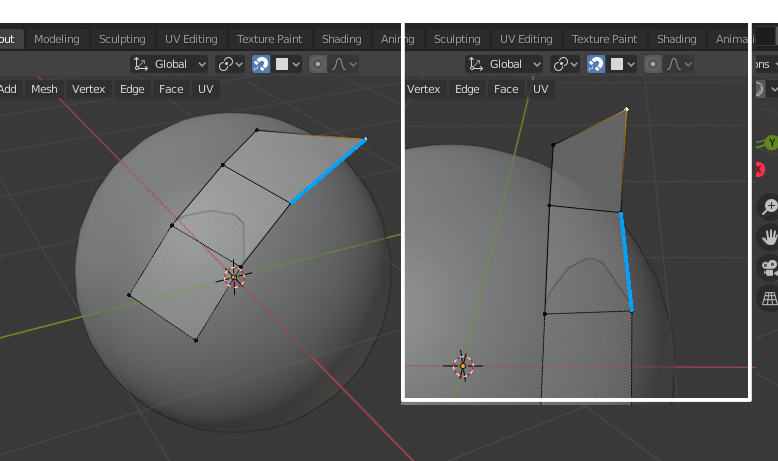
Task: Toggle snapping magnet in left viewport header
Action: 261,64
